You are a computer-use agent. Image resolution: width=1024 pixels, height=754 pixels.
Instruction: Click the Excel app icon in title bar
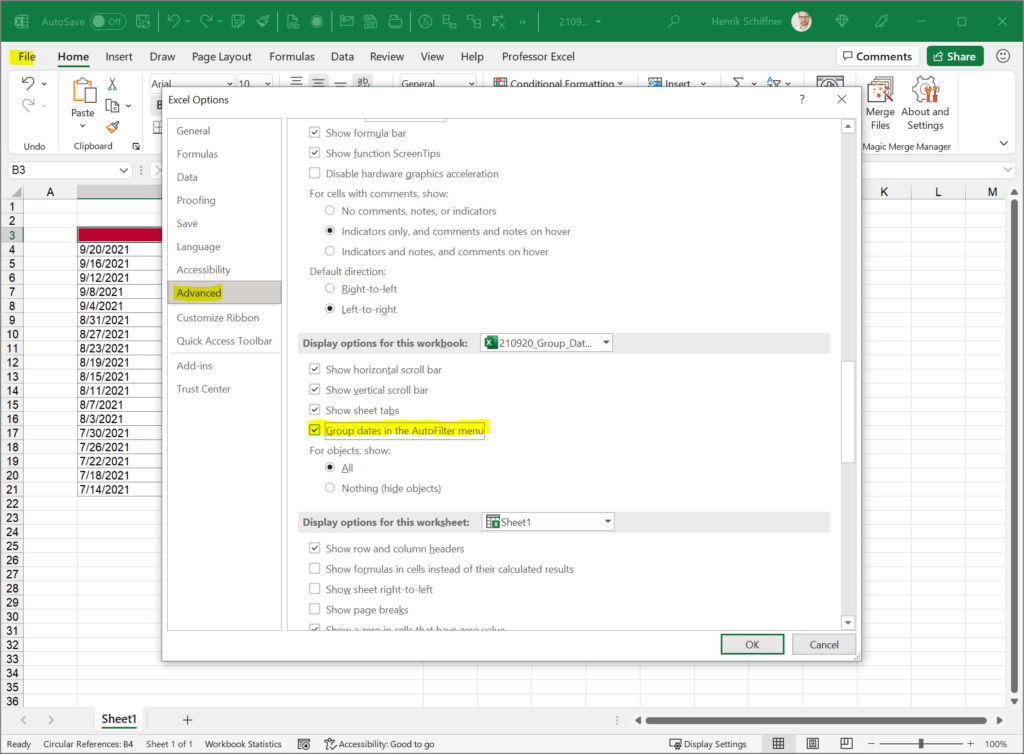[22, 22]
